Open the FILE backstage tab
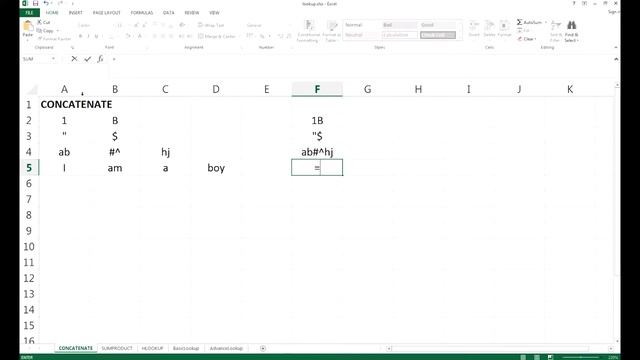Image resolution: width=640 pixels, height=360 pixels. [29, 13]
